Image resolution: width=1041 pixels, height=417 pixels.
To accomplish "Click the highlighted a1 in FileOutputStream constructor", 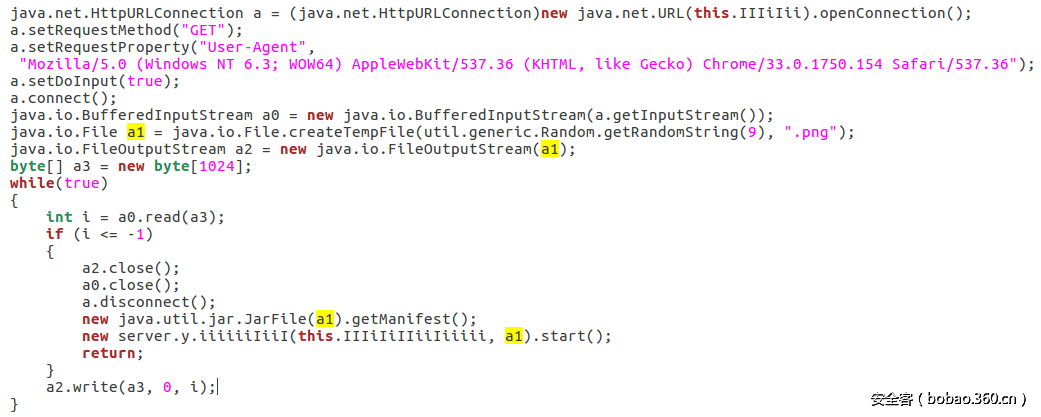I will 549,149.
